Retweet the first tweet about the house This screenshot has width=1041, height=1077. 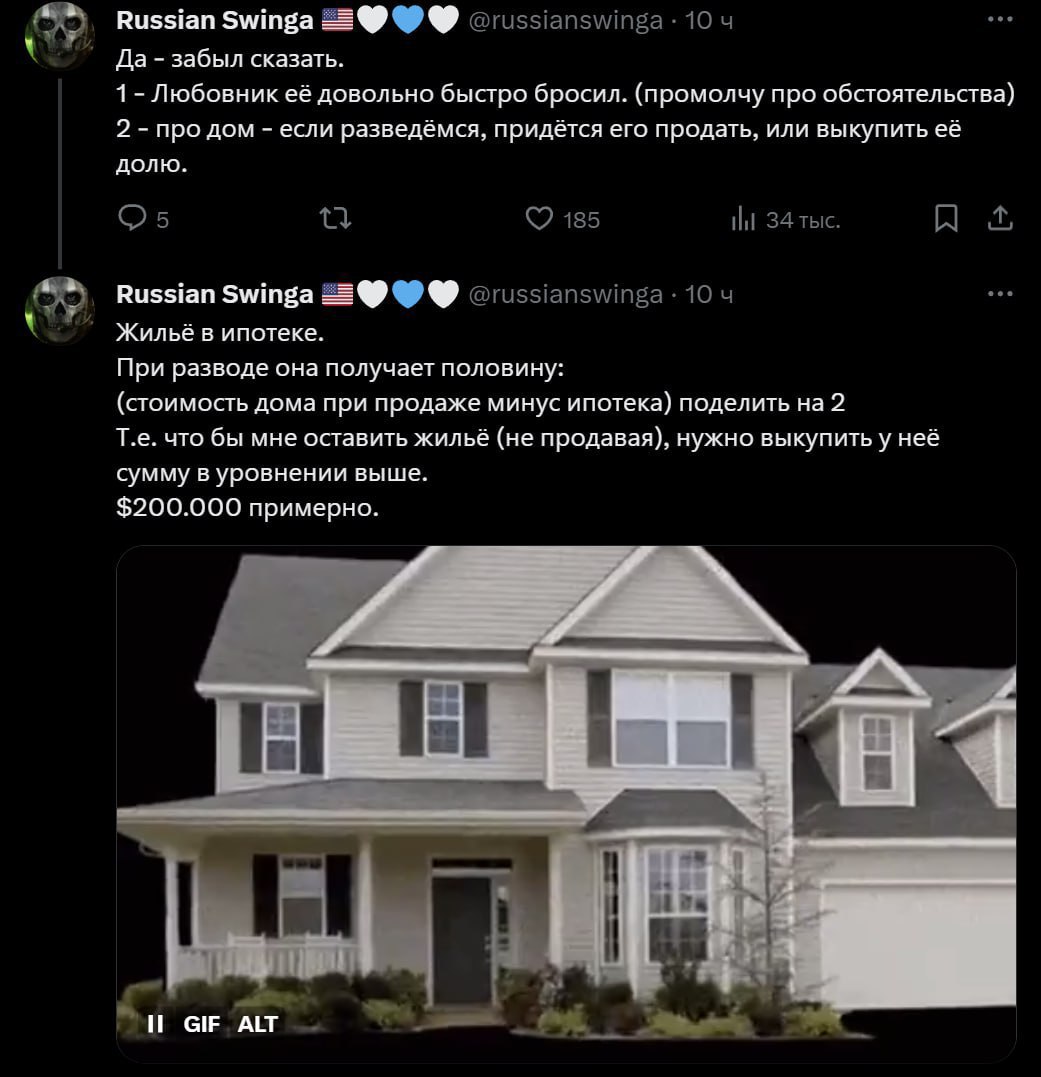tap(335, 219)
